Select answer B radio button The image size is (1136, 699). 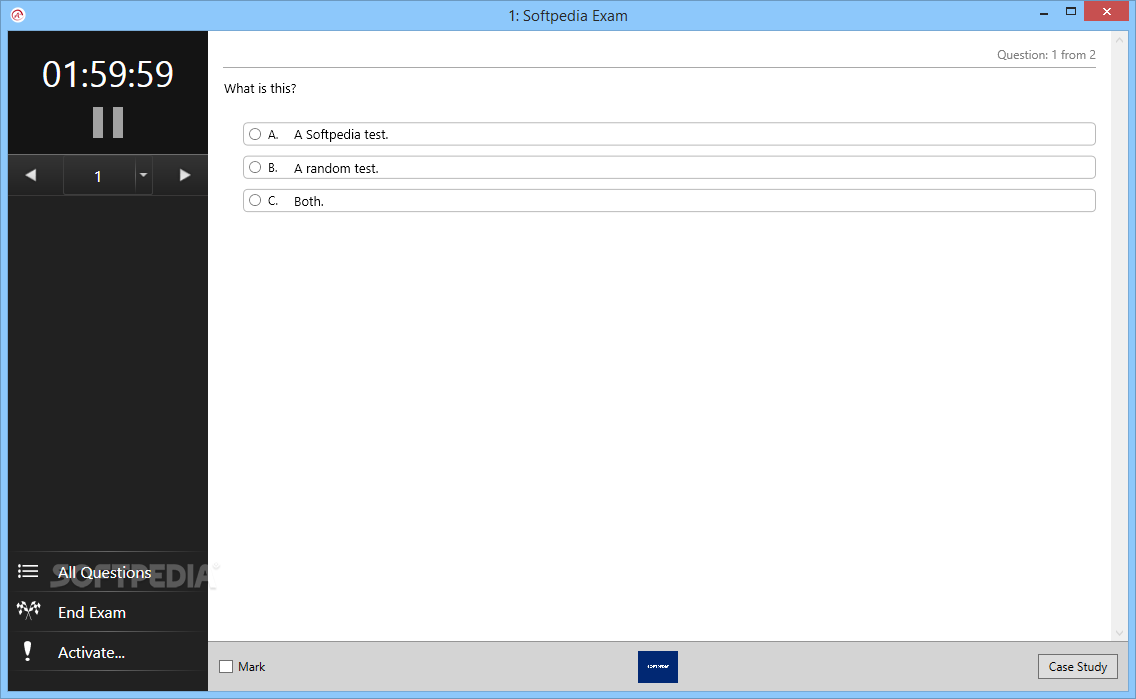point(255,167)
